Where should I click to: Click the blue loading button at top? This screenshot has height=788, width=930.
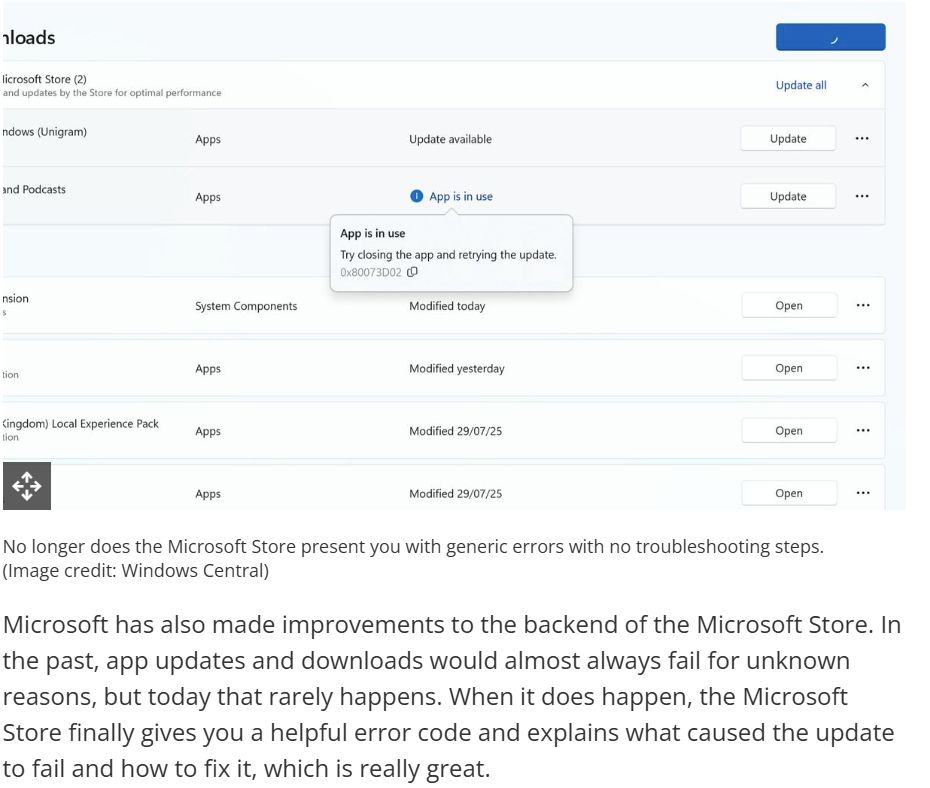830,37
